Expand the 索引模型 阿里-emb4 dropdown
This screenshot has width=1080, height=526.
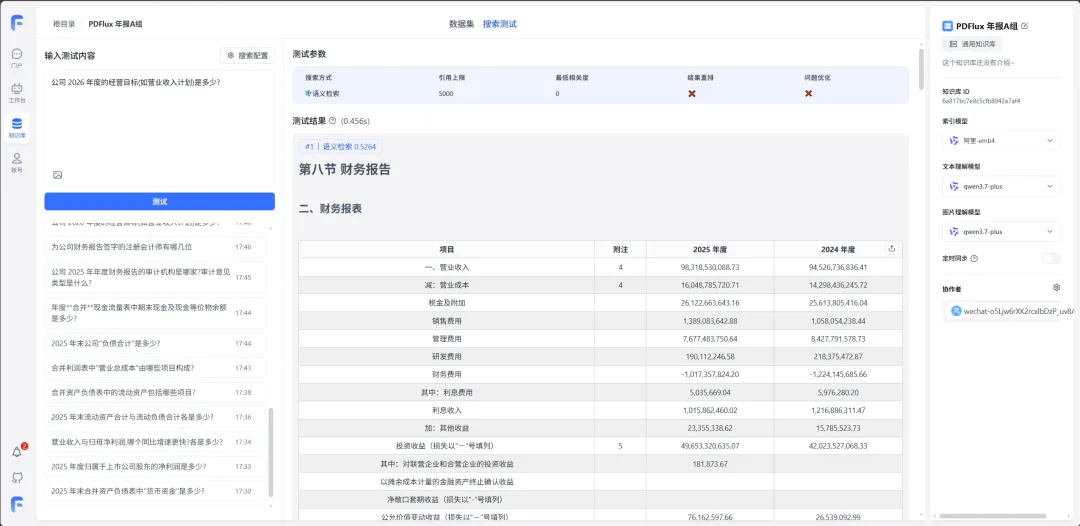(1001, 140)
